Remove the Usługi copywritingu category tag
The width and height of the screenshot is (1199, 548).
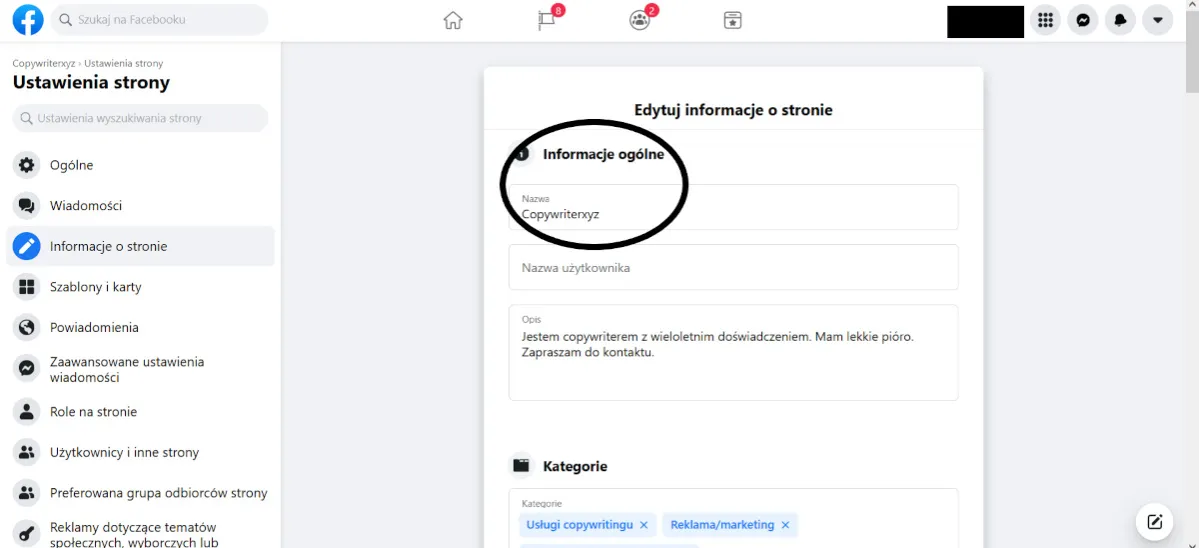(x=644, y=525)
